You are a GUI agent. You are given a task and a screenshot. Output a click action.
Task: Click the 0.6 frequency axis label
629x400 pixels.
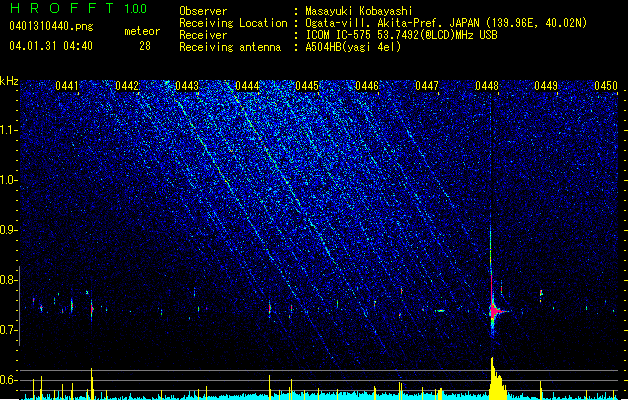[x=8, y=380]
